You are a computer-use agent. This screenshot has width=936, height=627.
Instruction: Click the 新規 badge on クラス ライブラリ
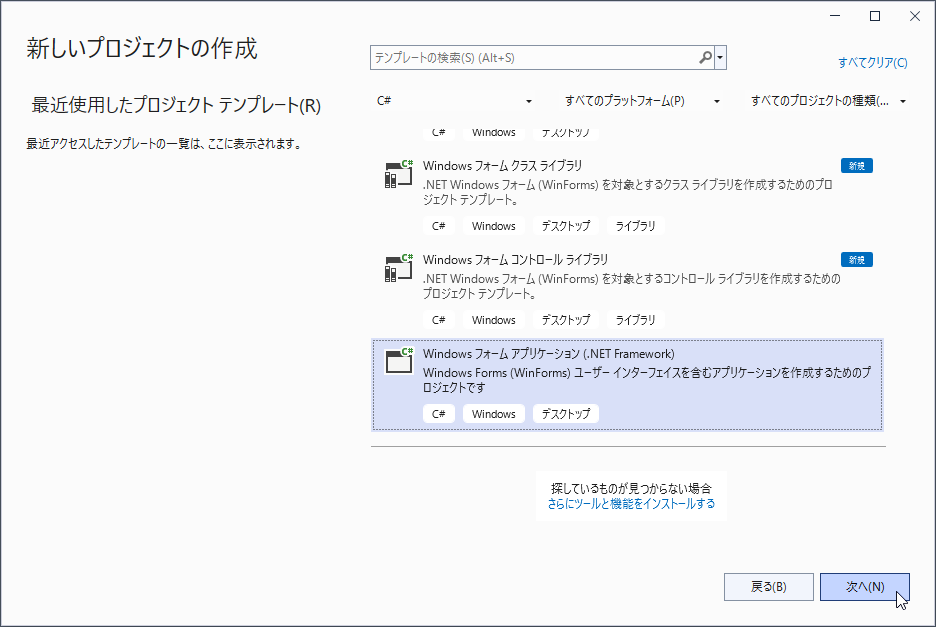pos(856,164)
